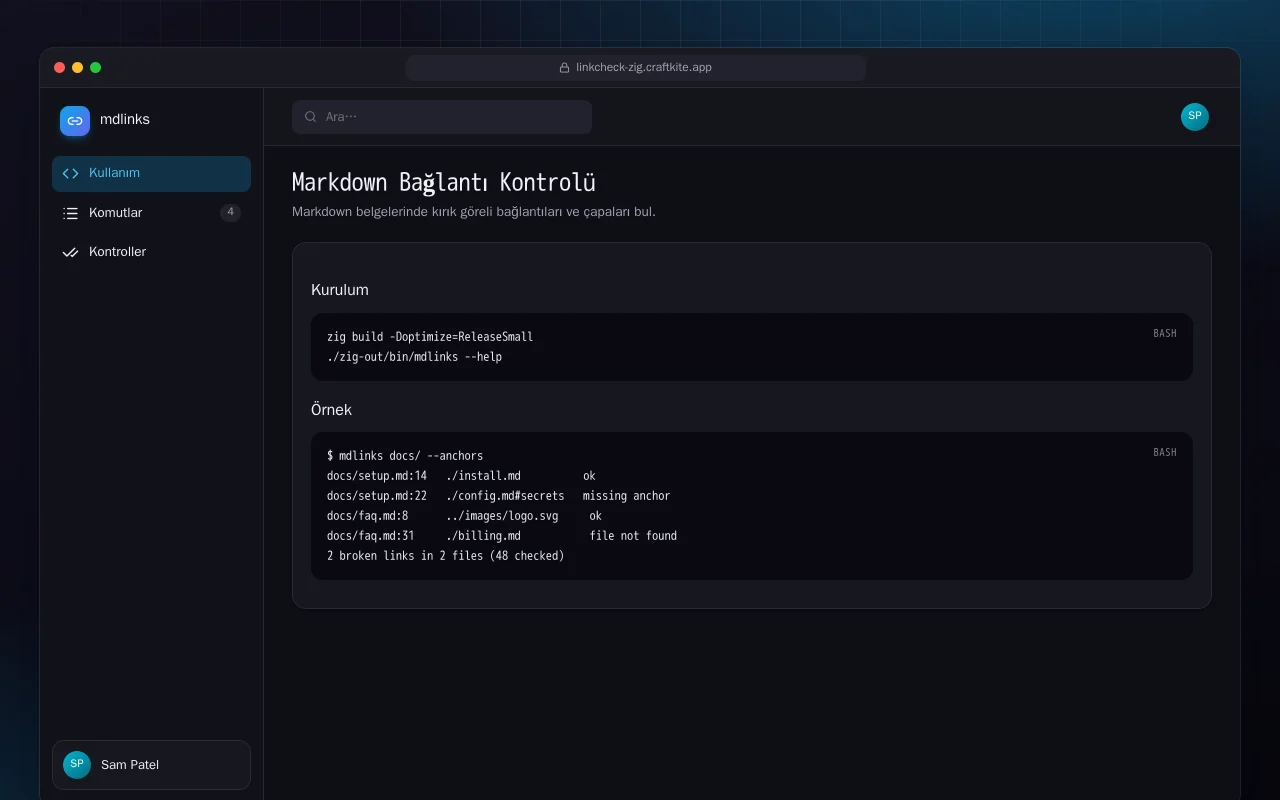1280x800 pixels.
Task: Click the Kurulum section heading
Action: point(340,290)
